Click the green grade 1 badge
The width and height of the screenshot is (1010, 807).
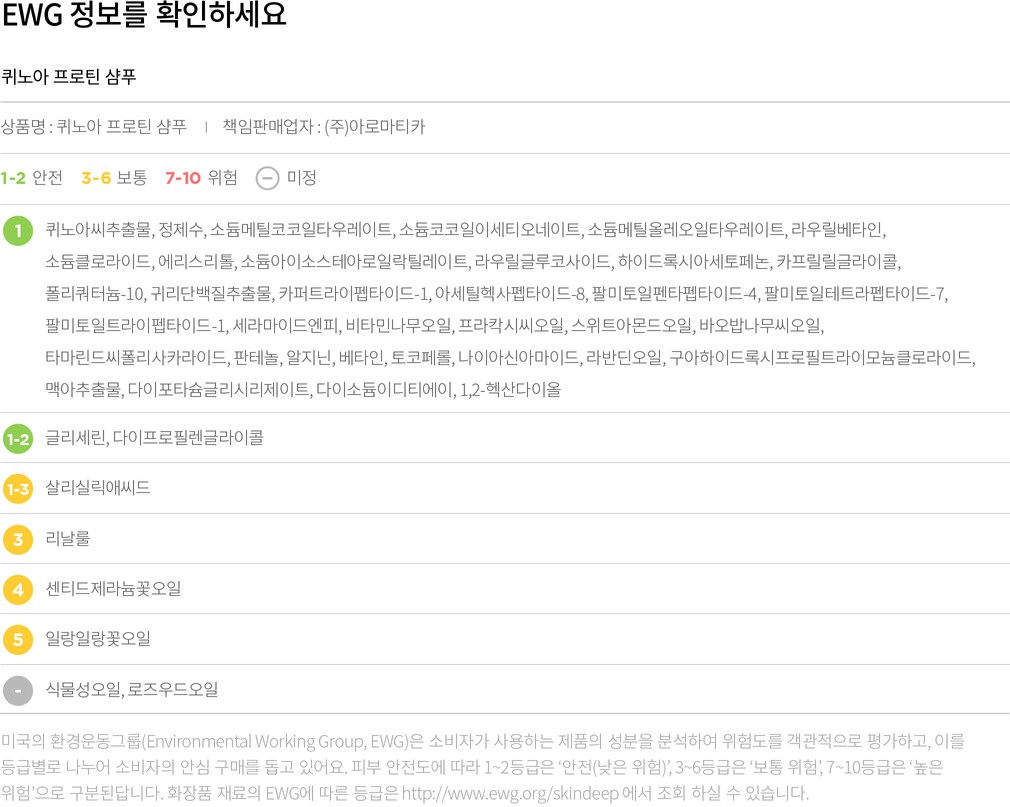pos(18,231)
